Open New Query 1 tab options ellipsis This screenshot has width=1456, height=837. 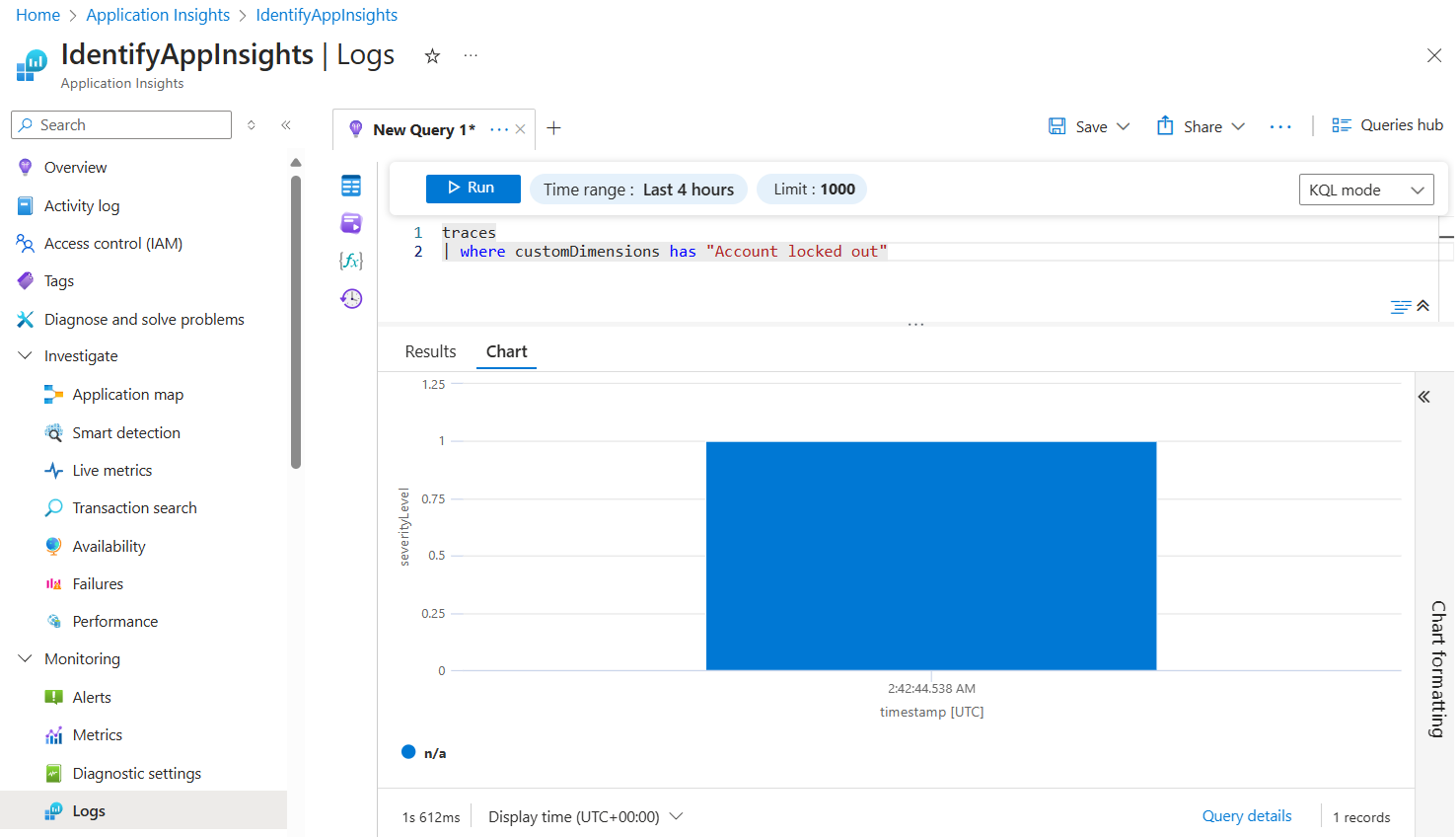click(x=499, y=129)
